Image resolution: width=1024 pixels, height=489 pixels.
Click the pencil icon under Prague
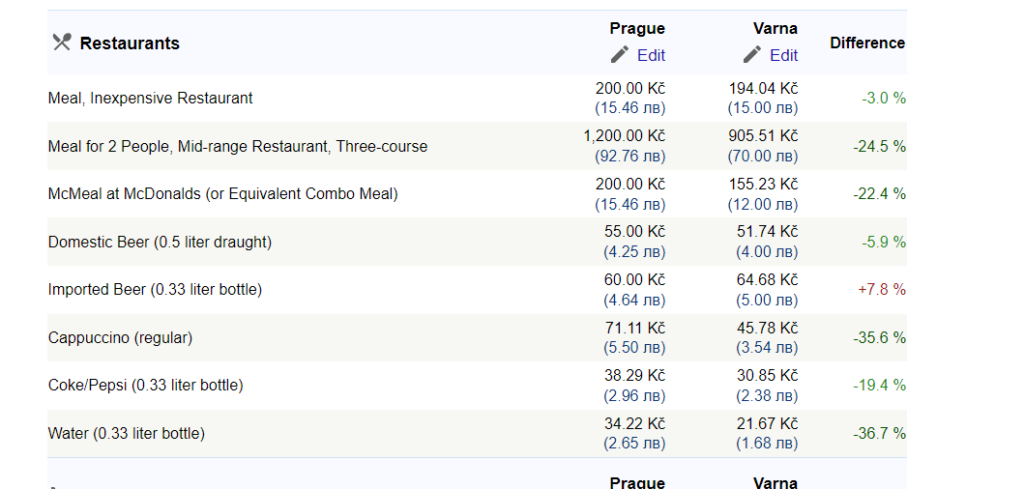coord(620,55)
